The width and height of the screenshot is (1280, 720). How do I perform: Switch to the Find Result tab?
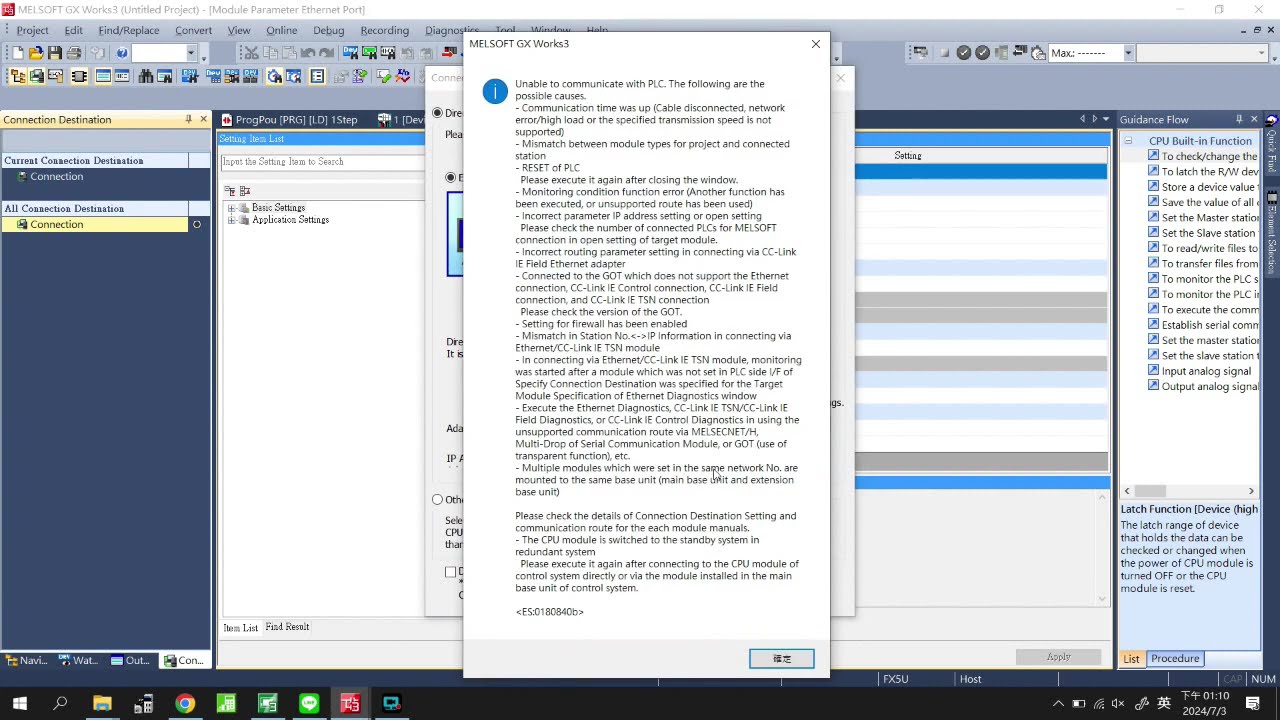(287, 627)
